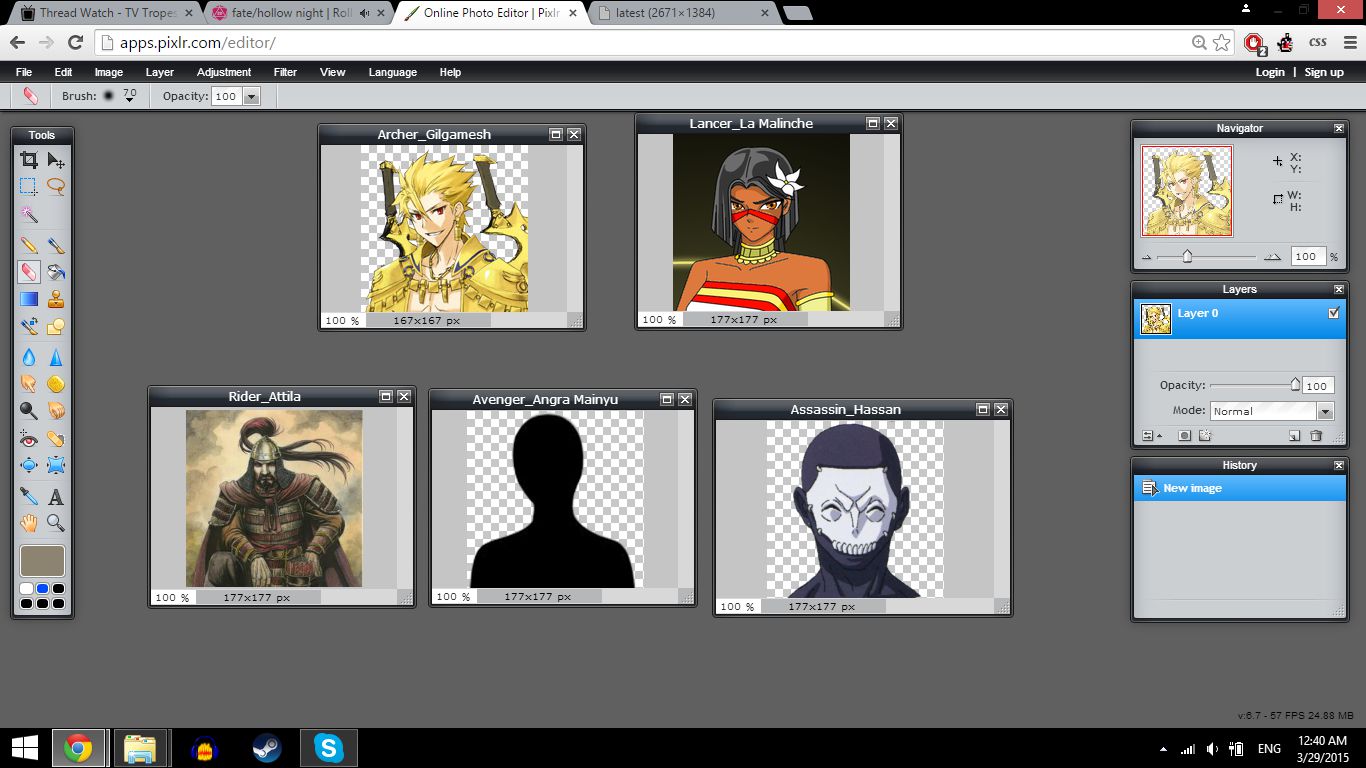The width and height of the screenshot is (1366, 768).
Task: Select the Pinch tool
Action: click(x=56, y=465)
